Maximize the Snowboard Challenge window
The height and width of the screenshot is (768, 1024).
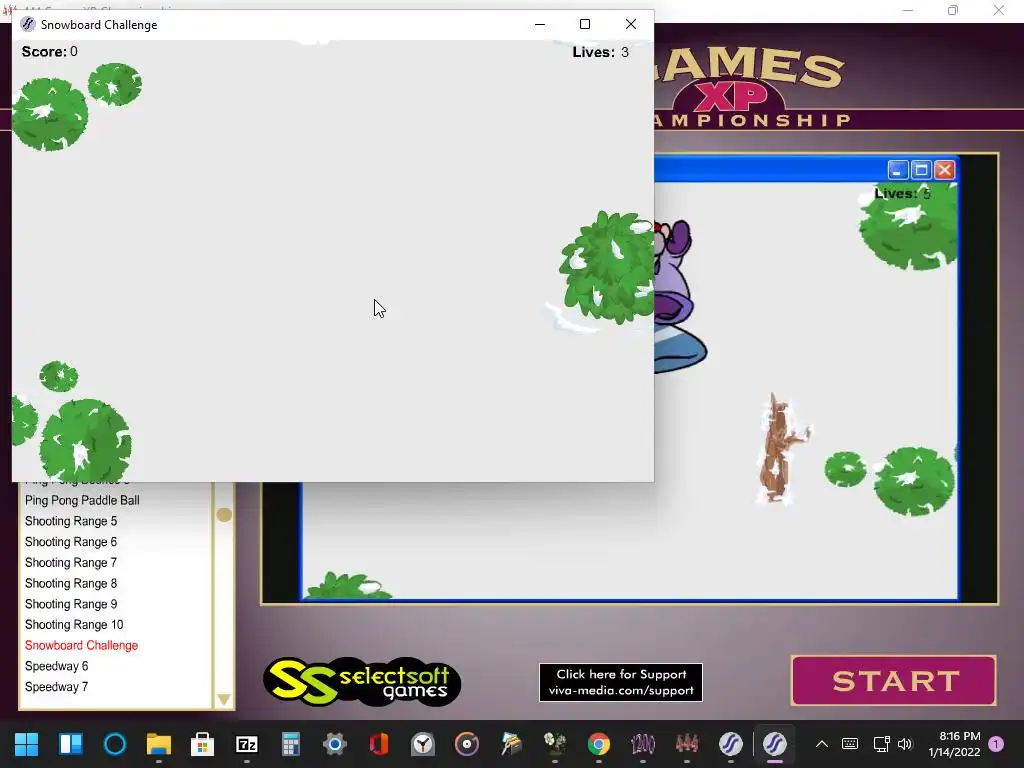(x=585, y=25)
